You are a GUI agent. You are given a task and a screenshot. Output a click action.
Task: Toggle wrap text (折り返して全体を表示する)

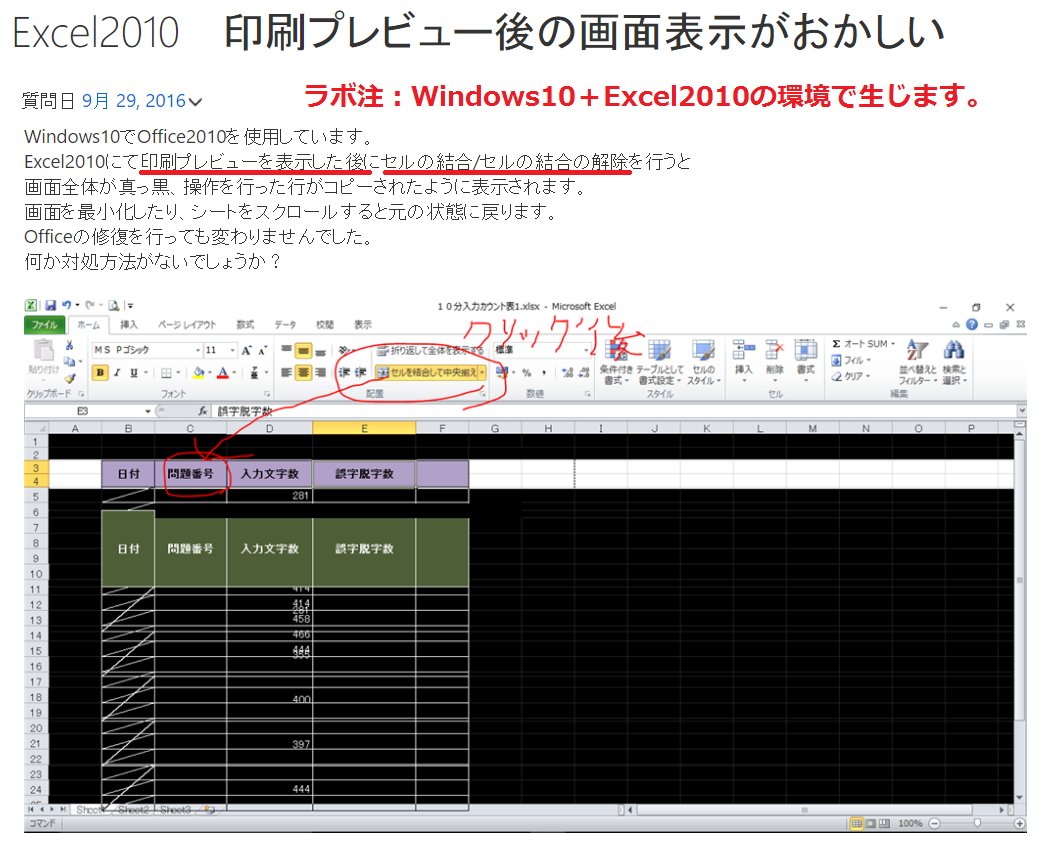pyautogui.click(x=430, y=350)
